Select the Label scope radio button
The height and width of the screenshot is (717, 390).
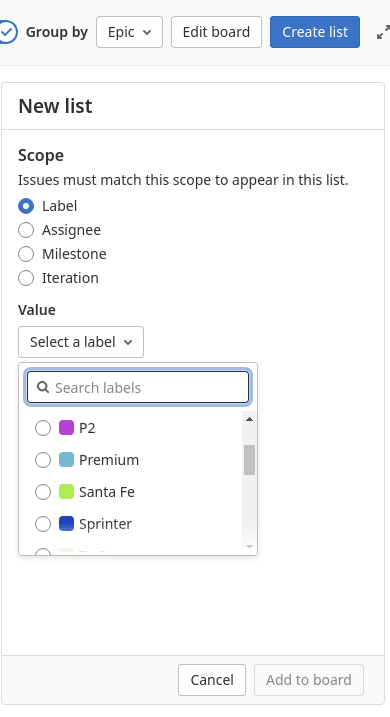click(26, 206)
